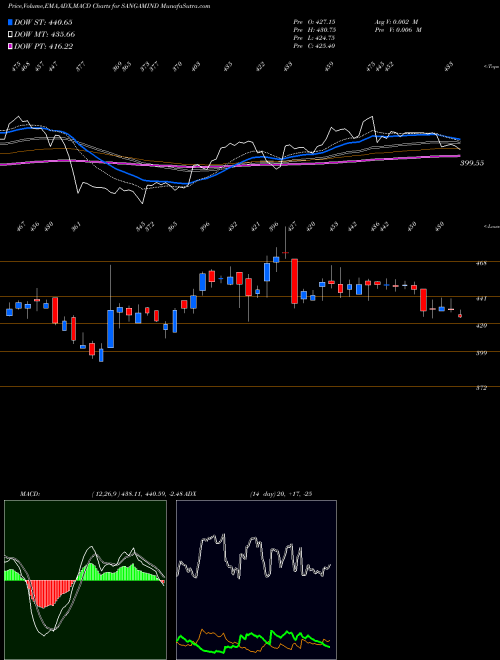Viewport: 500px width, 660px height.
Task: Click the 468 price level label
Action: point(481,263)
